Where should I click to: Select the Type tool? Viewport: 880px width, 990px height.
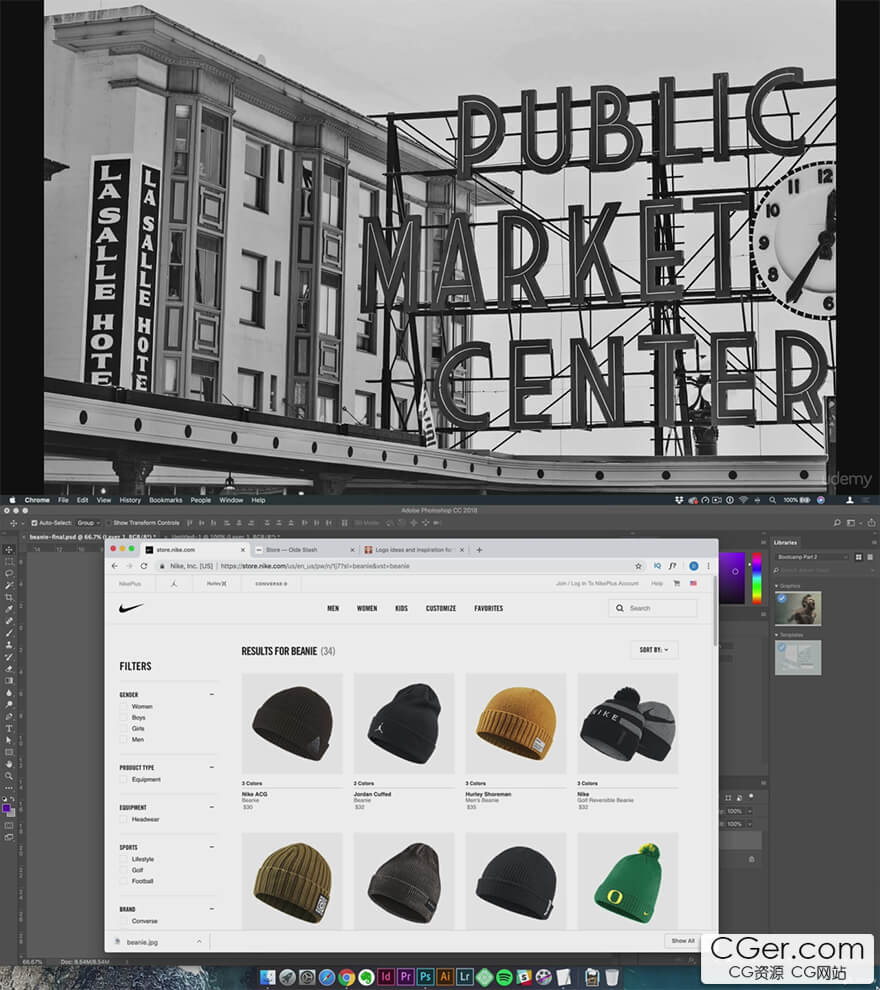(x=9, y=729)
